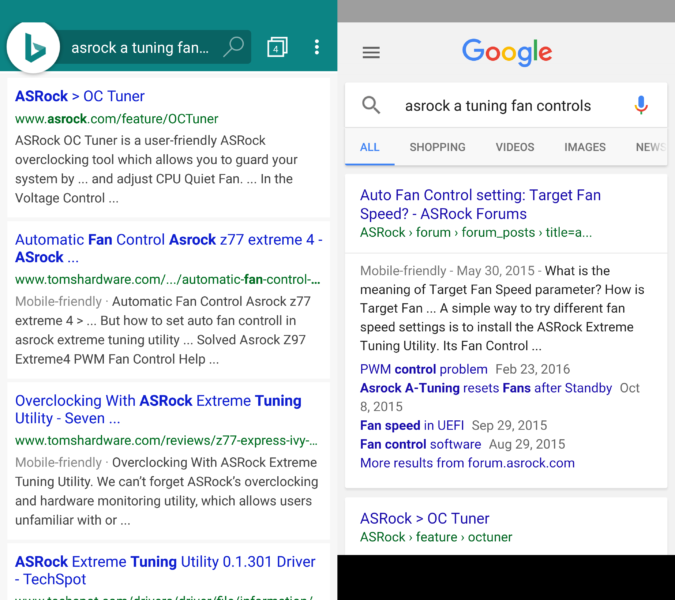Open ASRock feature octuner breadcrumb
Screen dimensions: 675x600
click(x=436, y=537)
